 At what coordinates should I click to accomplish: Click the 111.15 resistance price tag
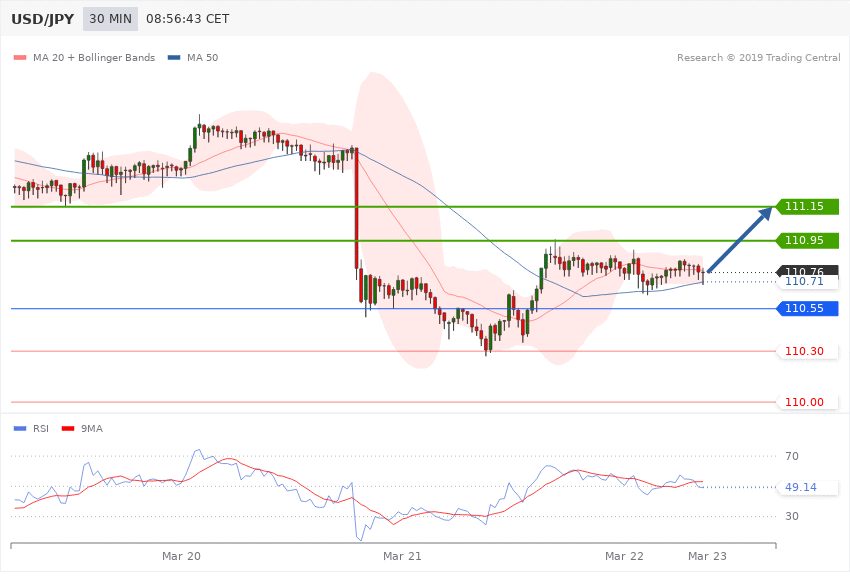807,206
